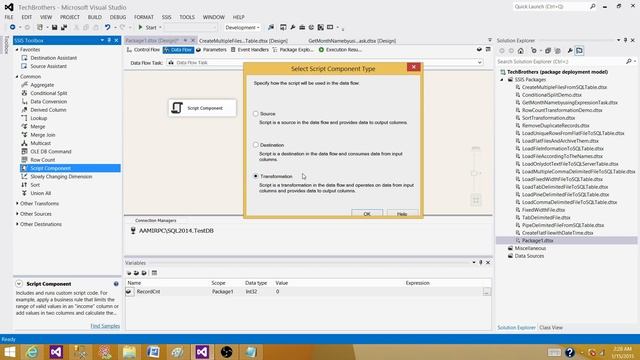The width and height of the screenshot is (640, 360).
Task: Expand the Other Transforms group
Action: pos(17,203)
